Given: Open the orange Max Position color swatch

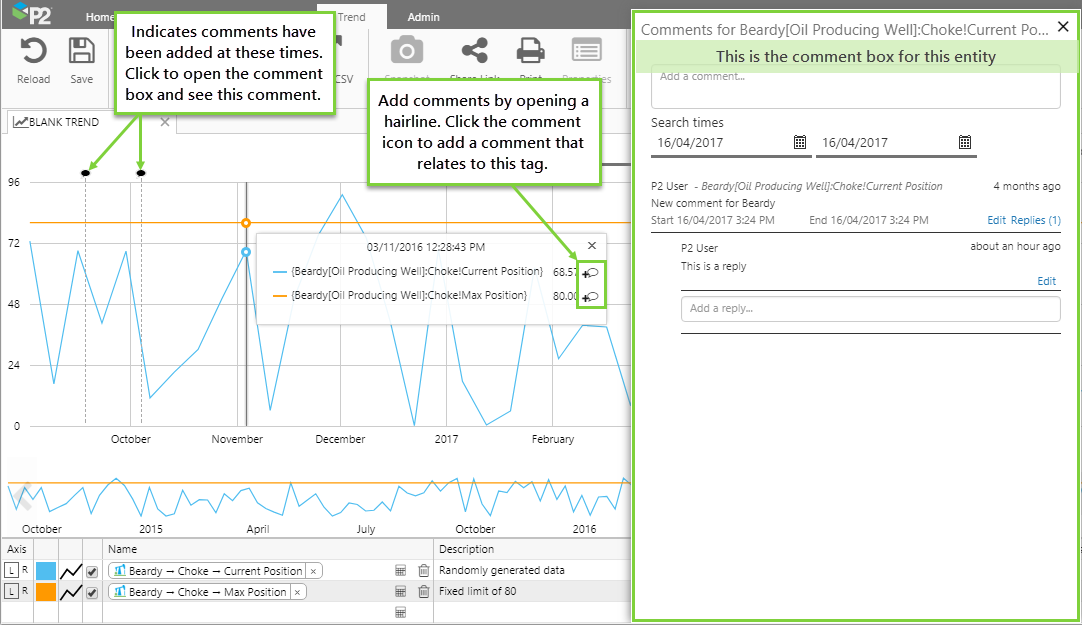Looking at the screenshot, I should click(x=46, y=592).
